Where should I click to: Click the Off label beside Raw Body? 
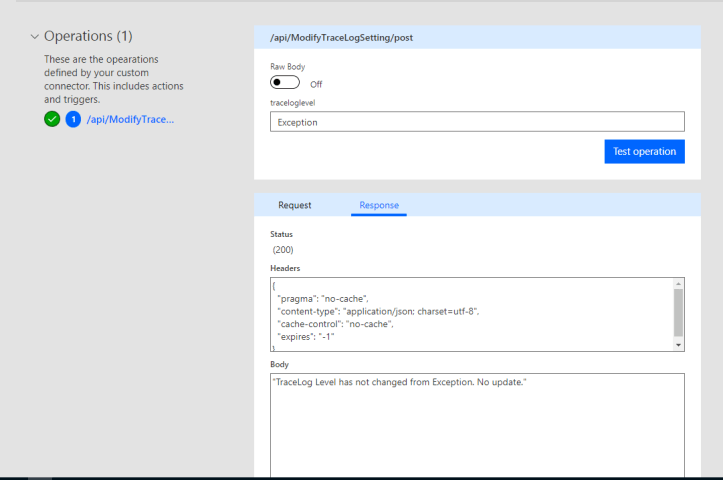(x=316, y=85)
